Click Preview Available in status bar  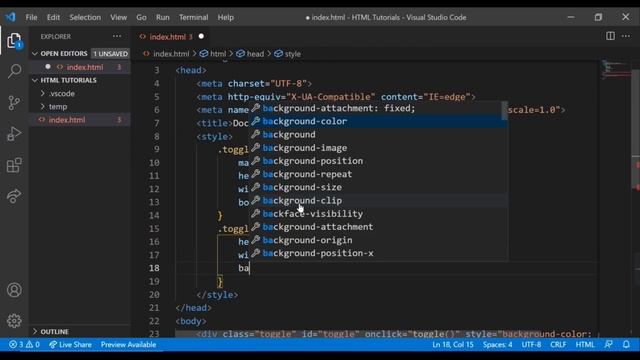click(128, 344)
